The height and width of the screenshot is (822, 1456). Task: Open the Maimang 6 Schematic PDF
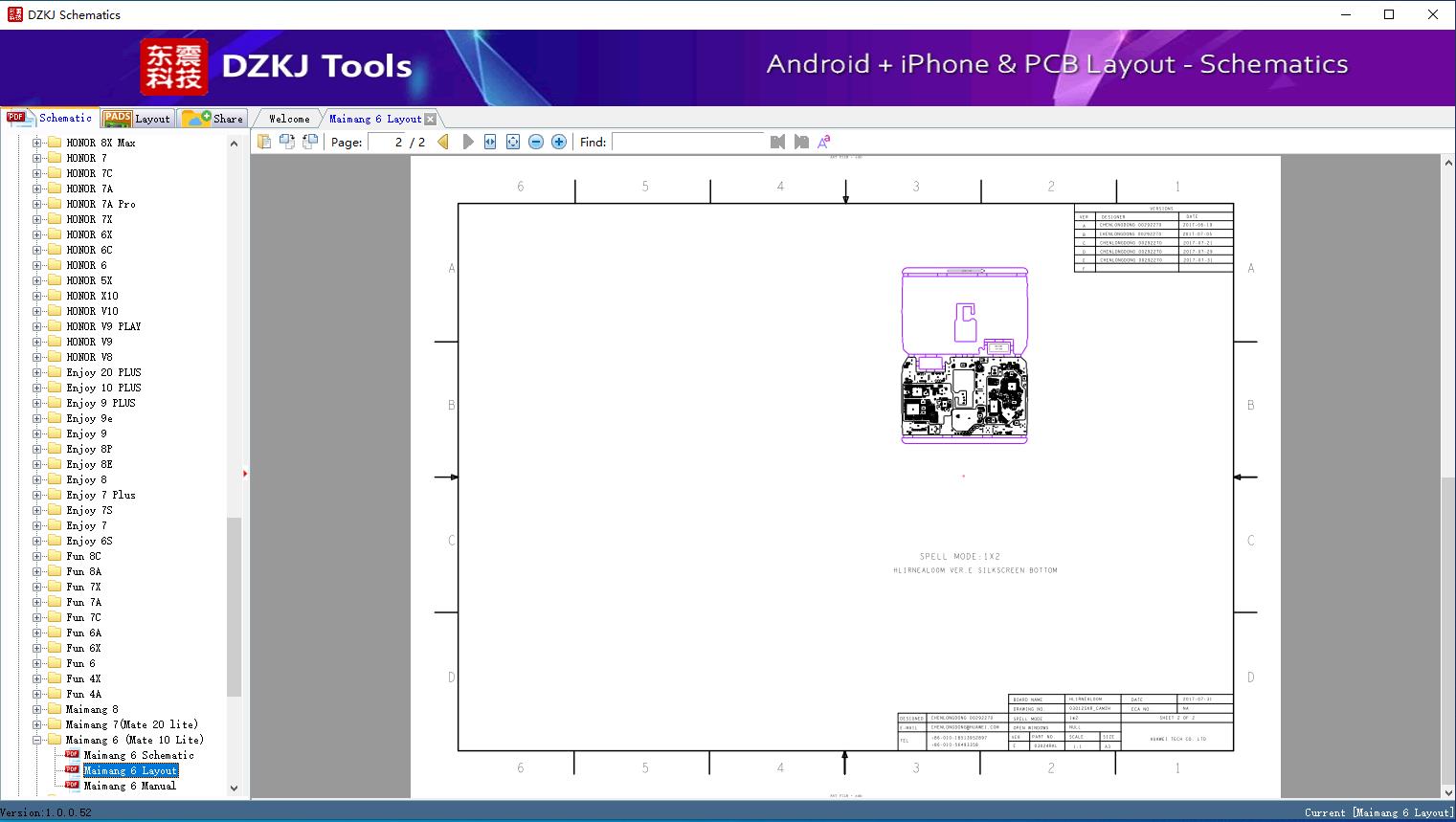(139, 755)
